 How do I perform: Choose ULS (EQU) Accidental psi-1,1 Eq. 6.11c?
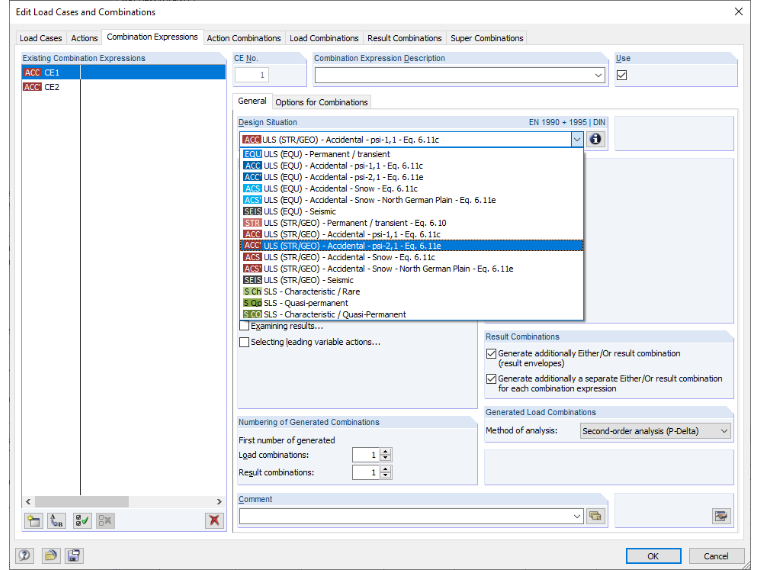[x=412, y=166]
